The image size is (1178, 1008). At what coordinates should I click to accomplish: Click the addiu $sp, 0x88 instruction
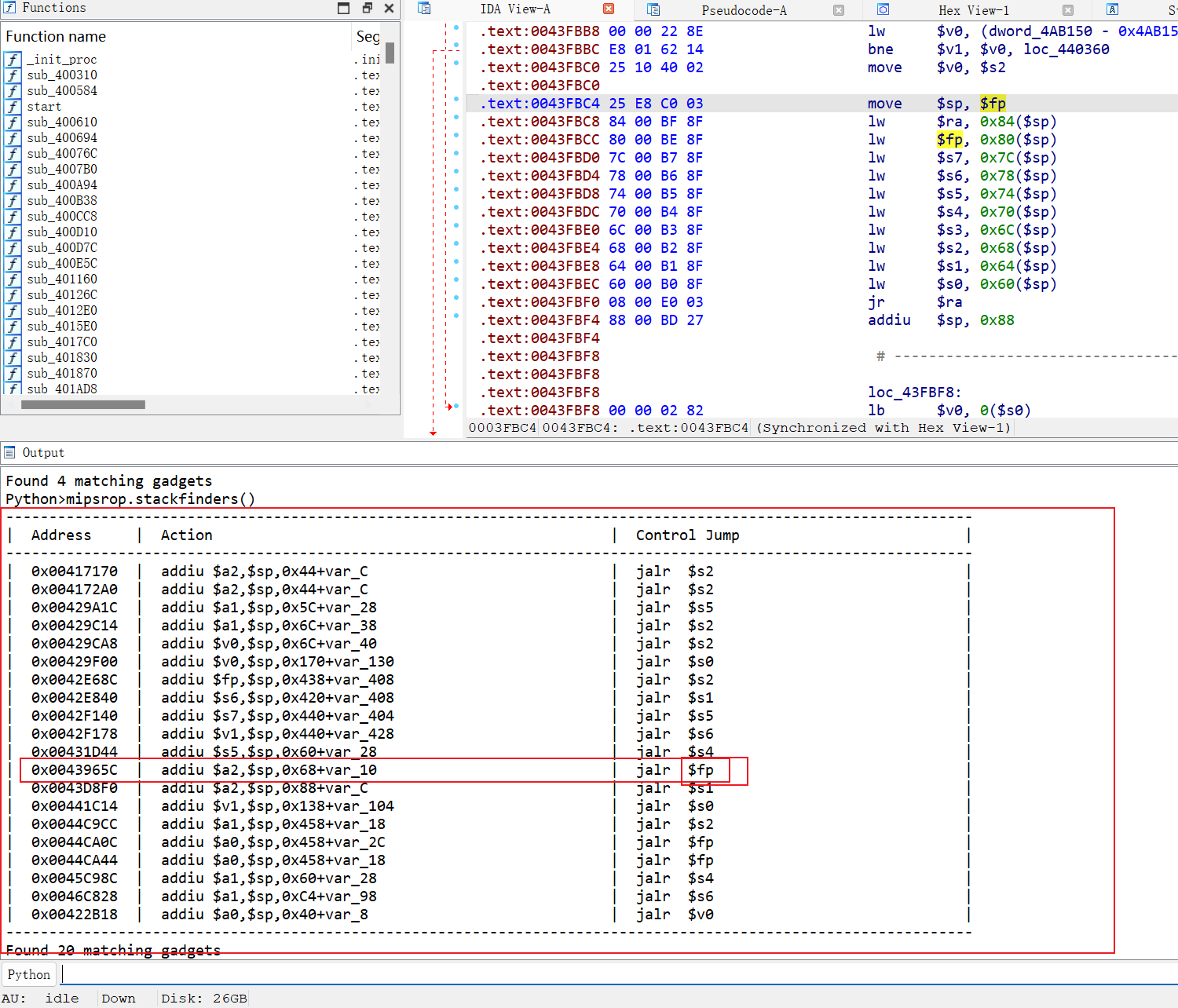click(941, 320)
